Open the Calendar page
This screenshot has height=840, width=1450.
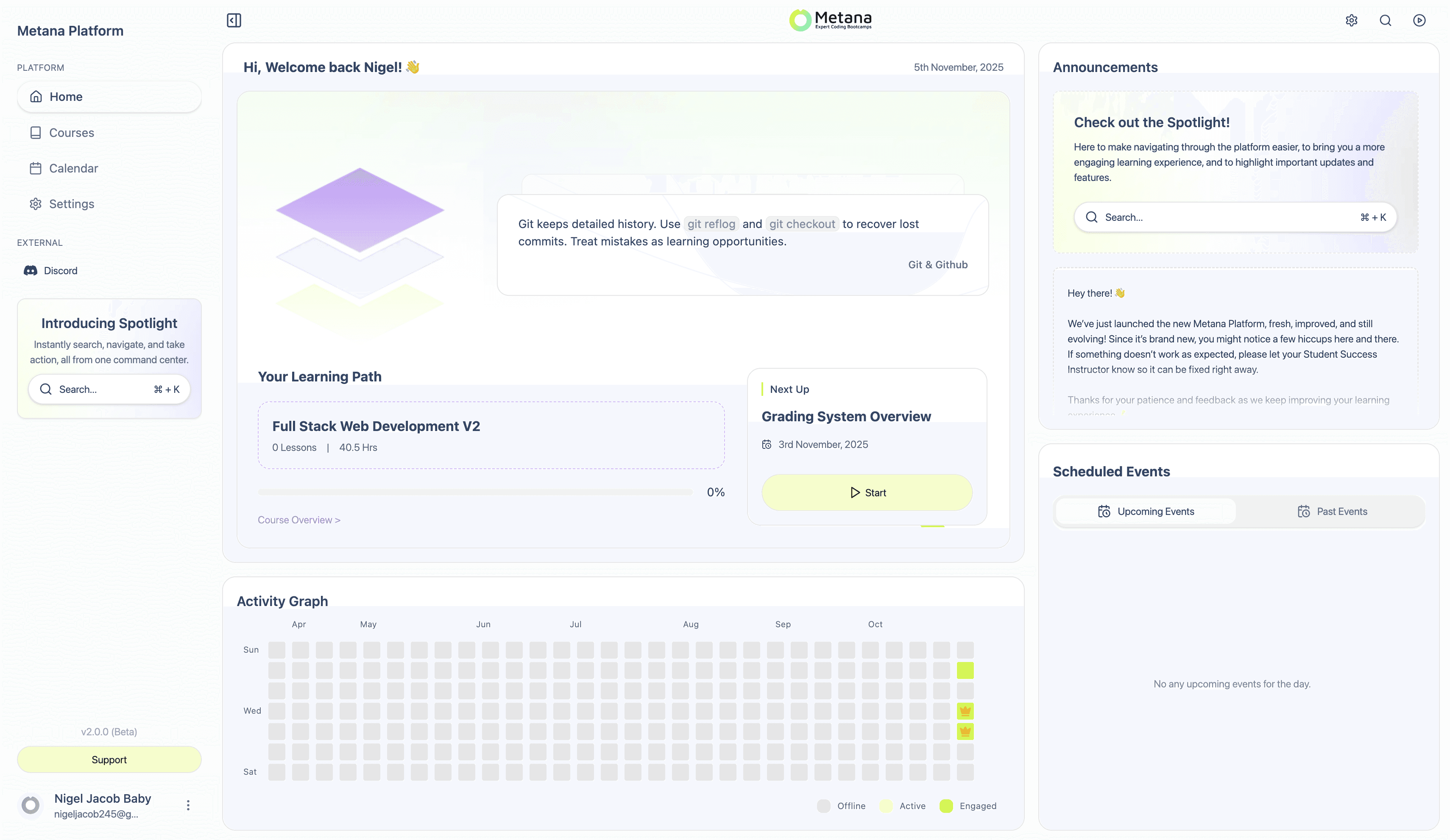coord(73,169)
